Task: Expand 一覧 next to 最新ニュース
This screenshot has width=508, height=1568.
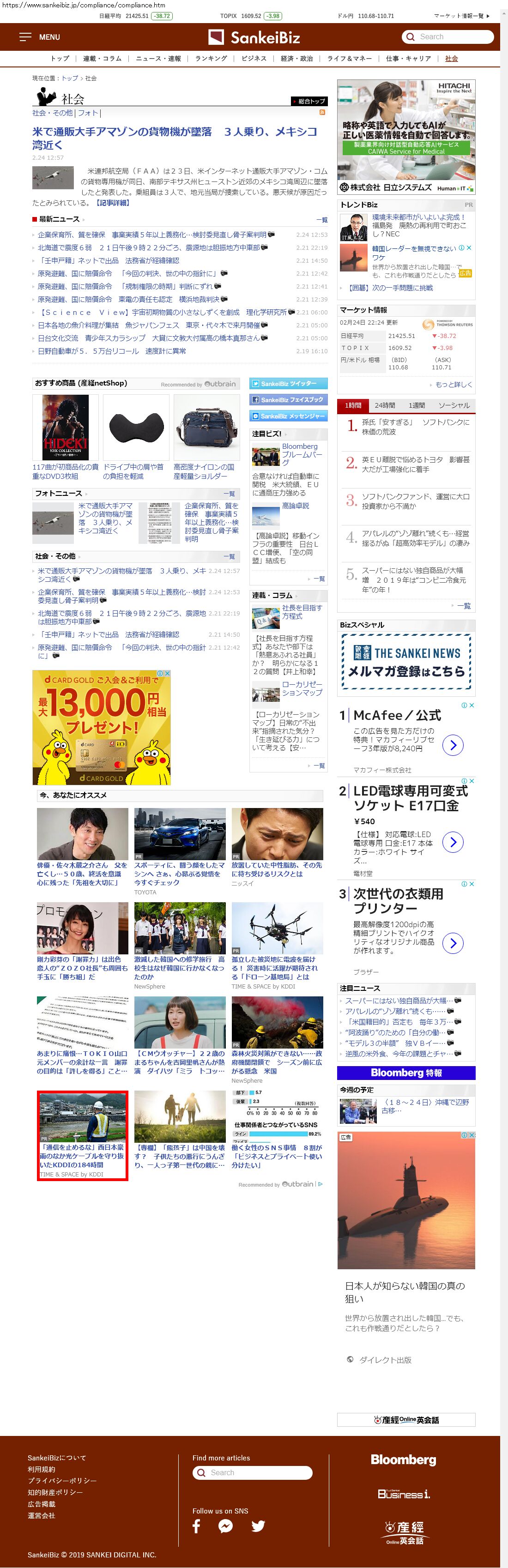Action: pyautogui.click(x=321, y=220)
